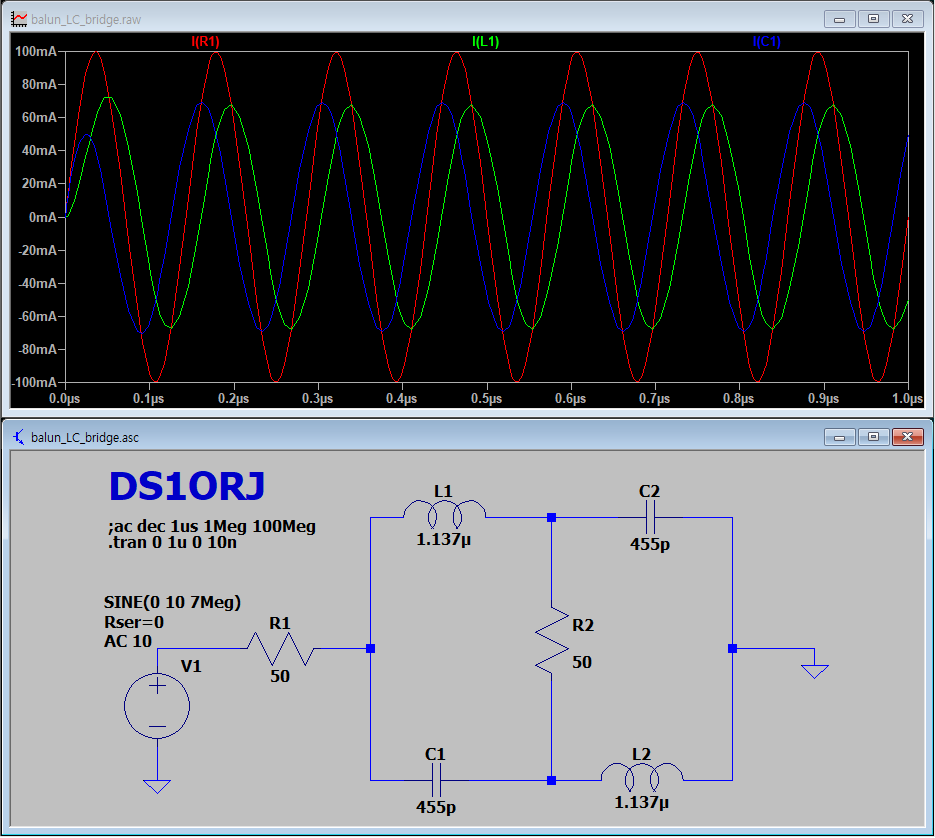Click the 100mA vertical axis label
Image resolution: width=935 pixels, height=838 pixels.
click(36, 51)
